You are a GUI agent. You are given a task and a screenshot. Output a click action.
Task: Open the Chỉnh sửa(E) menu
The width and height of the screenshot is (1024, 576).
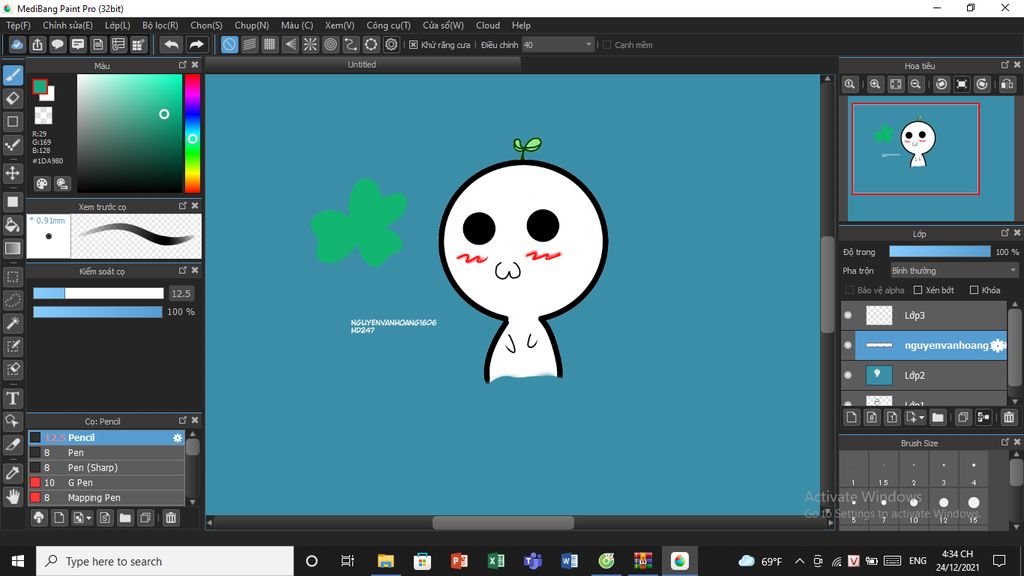(x=67, y=25)
